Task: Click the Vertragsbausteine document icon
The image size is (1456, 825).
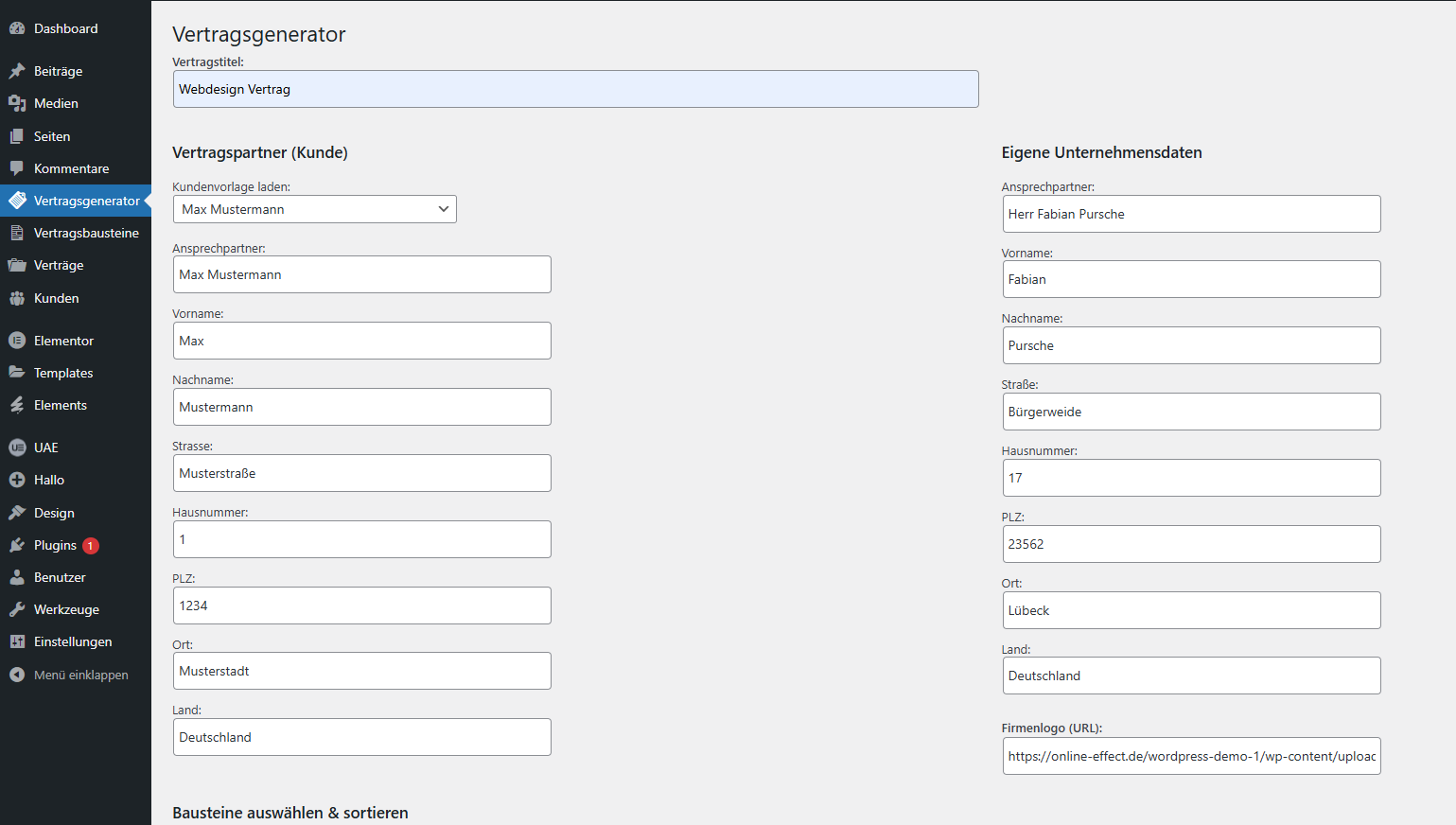Action: pos(17,233)
